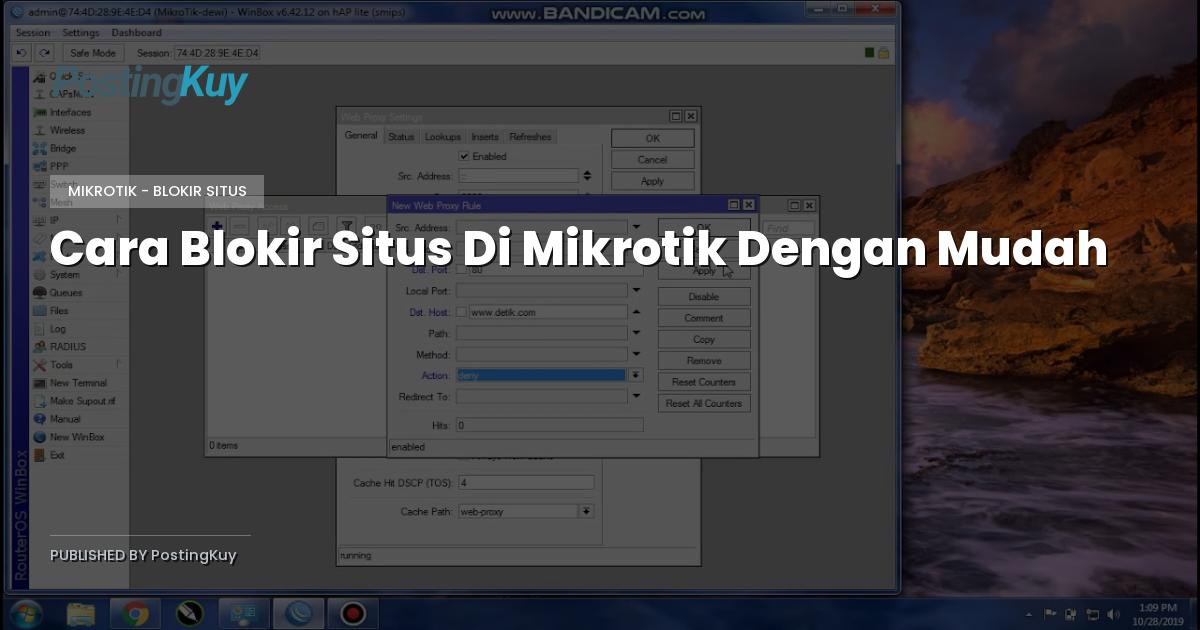Open the Dashboard menu
The image size is (1200, 630).
coord(136,33)
